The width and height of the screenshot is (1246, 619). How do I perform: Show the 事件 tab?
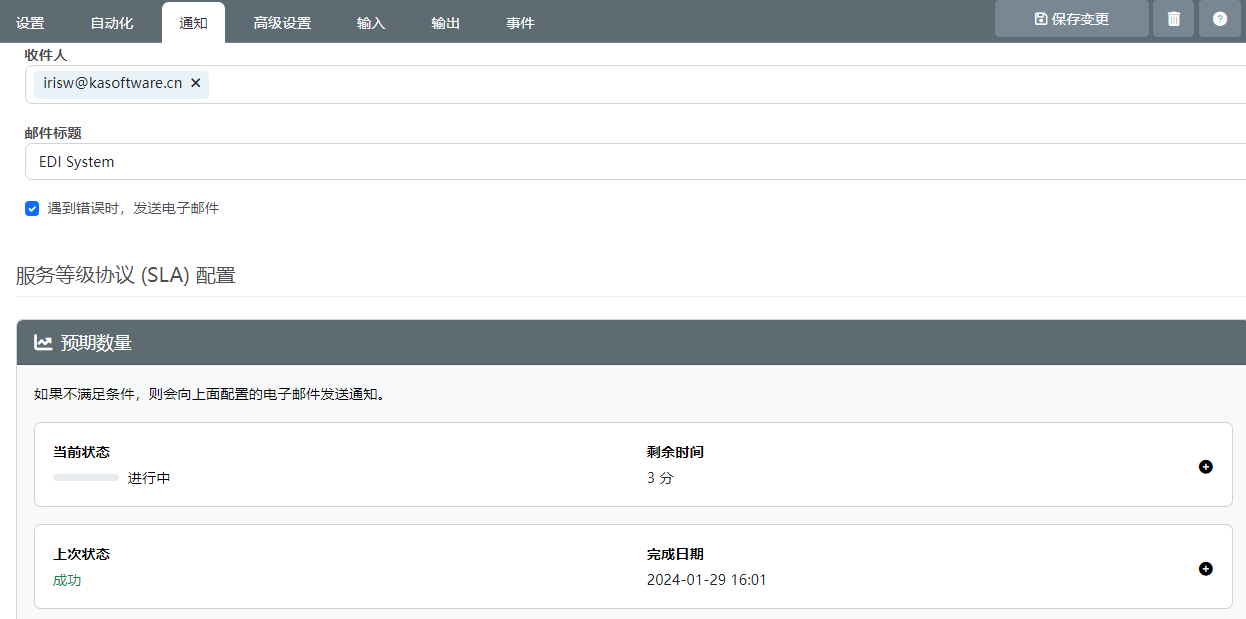coord(520,23)
